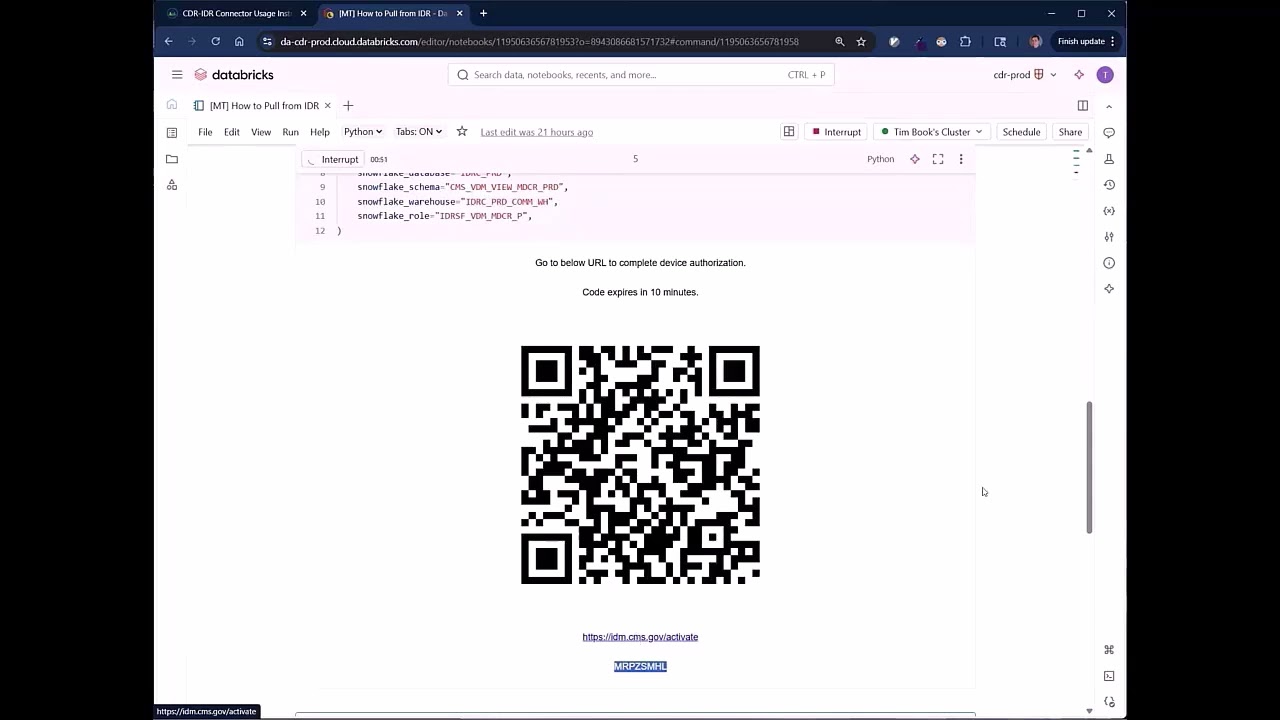Open the home icon beside notebook tab
This screenshot has width=1280, height=720.
pyautogui.click(x=172, y=105)
